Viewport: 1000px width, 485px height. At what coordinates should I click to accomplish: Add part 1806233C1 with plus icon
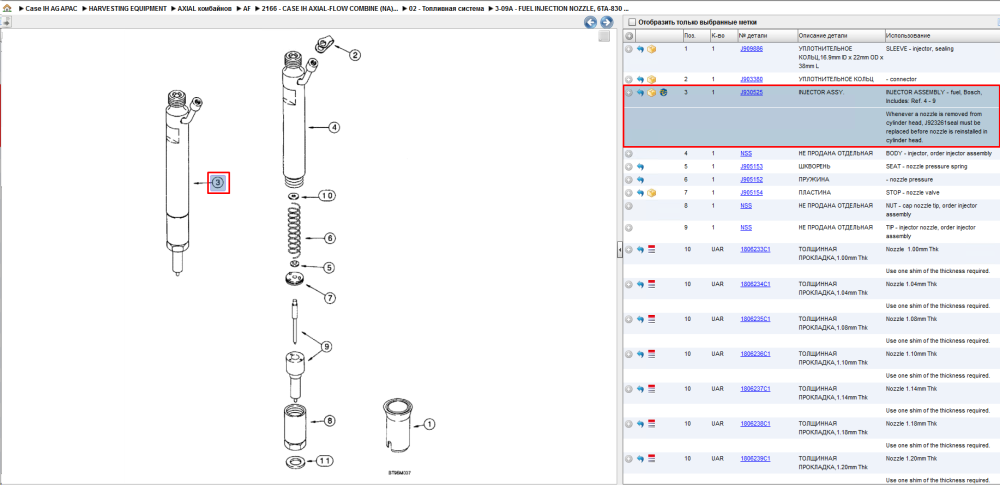[x=629, y=249]
